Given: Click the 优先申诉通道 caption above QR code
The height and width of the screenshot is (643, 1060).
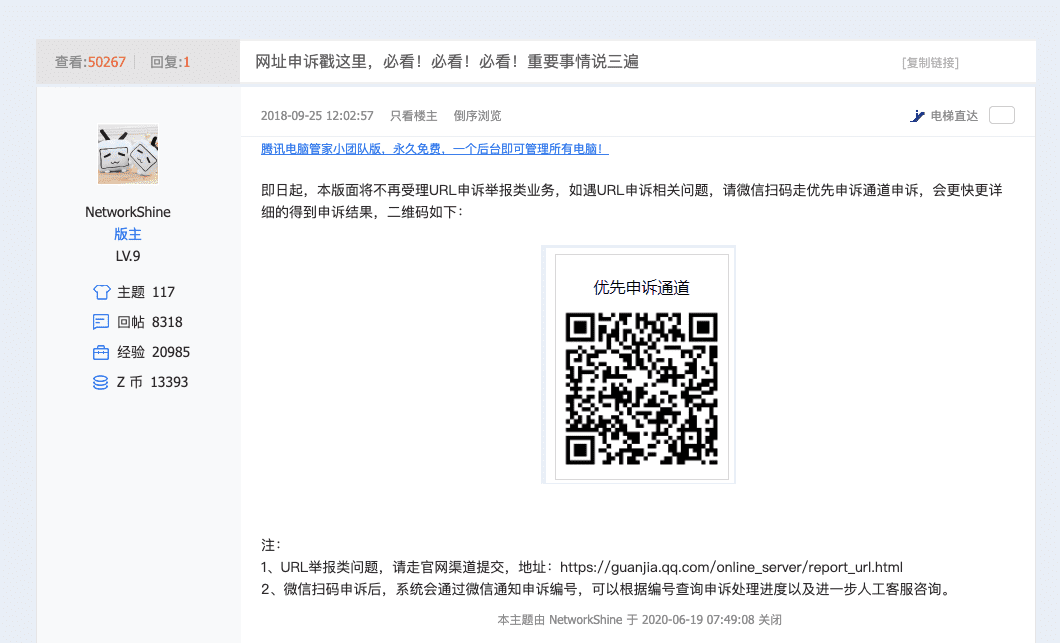Looking at the screenshot, I should [x=642, y=288].
